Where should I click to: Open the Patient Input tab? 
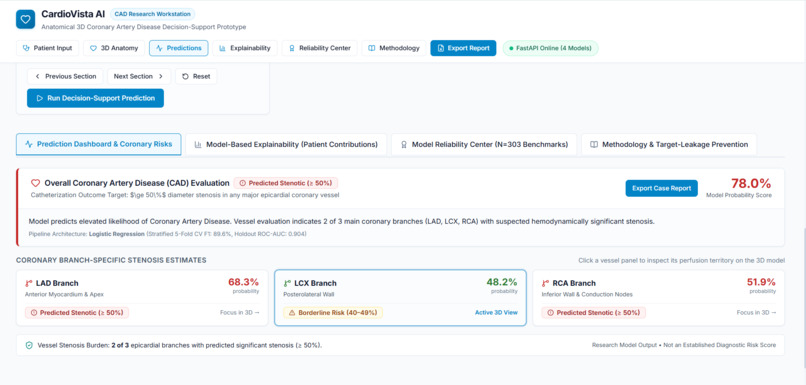48,48
